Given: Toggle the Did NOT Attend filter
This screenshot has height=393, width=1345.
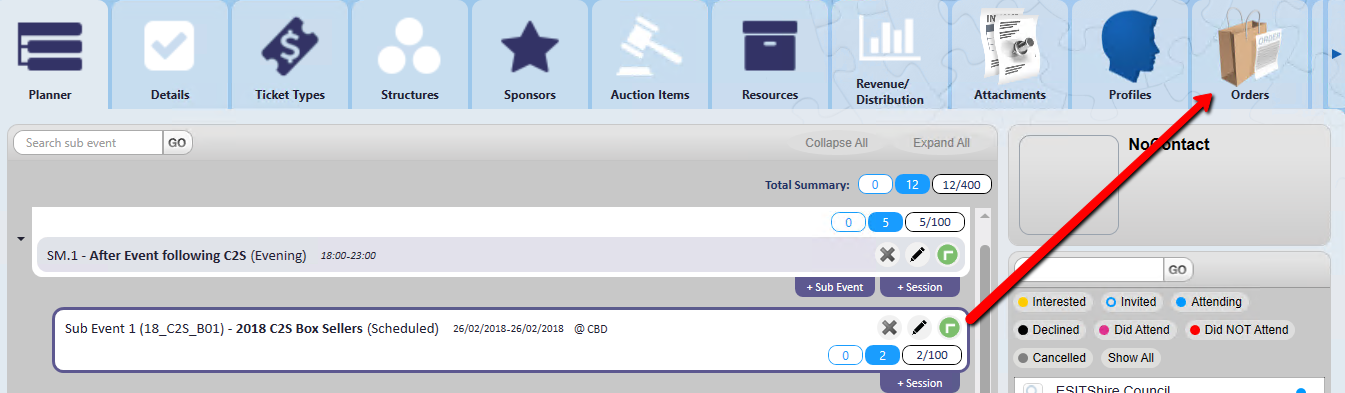Looking at the screenshot, I should click(x=1240, y=330).
